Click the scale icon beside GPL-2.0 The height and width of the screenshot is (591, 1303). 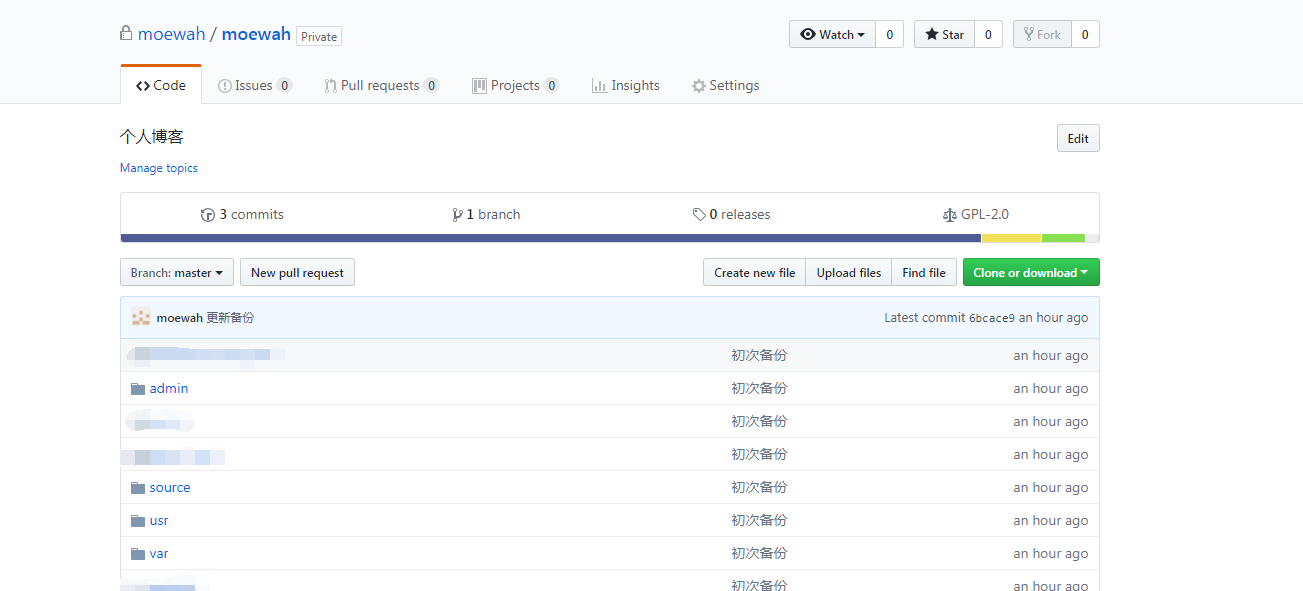tap(950, 214)
